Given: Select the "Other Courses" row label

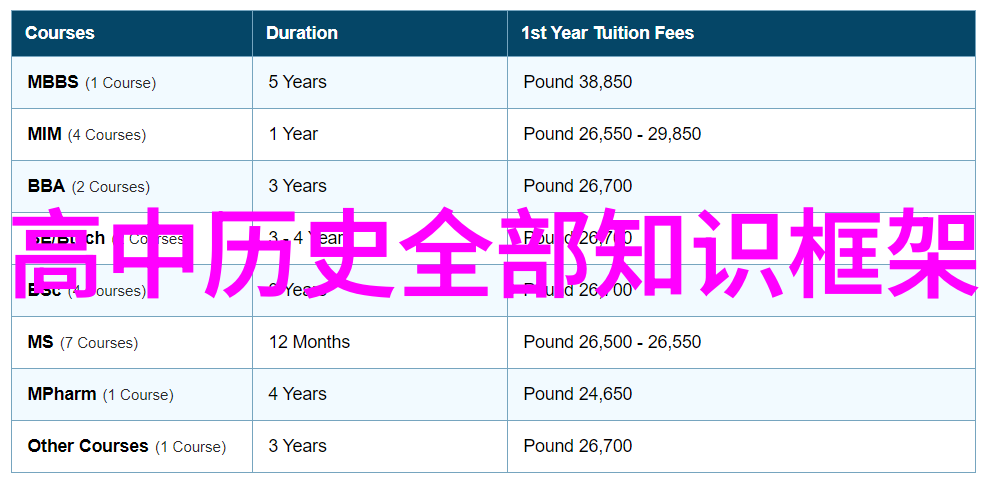Looking at the screenshot, I should (88, 446).
